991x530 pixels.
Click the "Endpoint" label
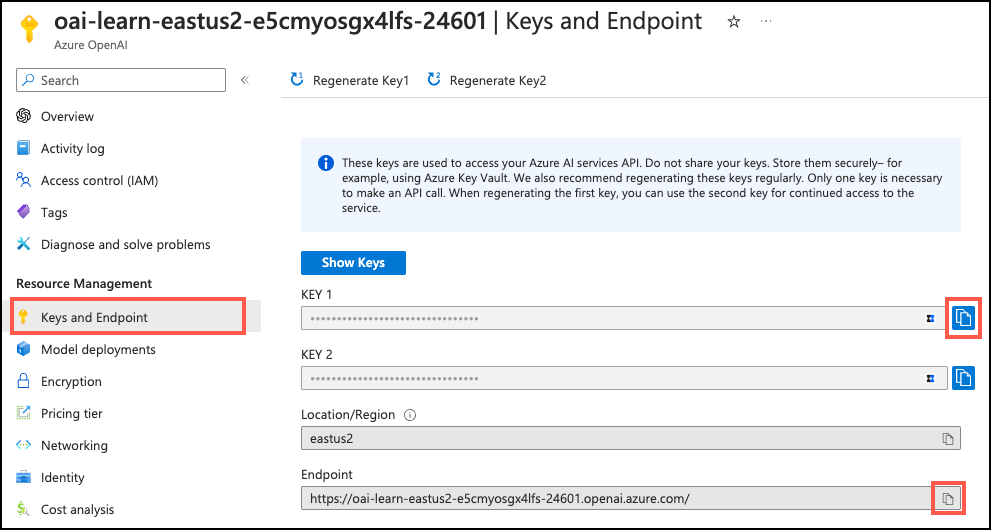(327, 474)
